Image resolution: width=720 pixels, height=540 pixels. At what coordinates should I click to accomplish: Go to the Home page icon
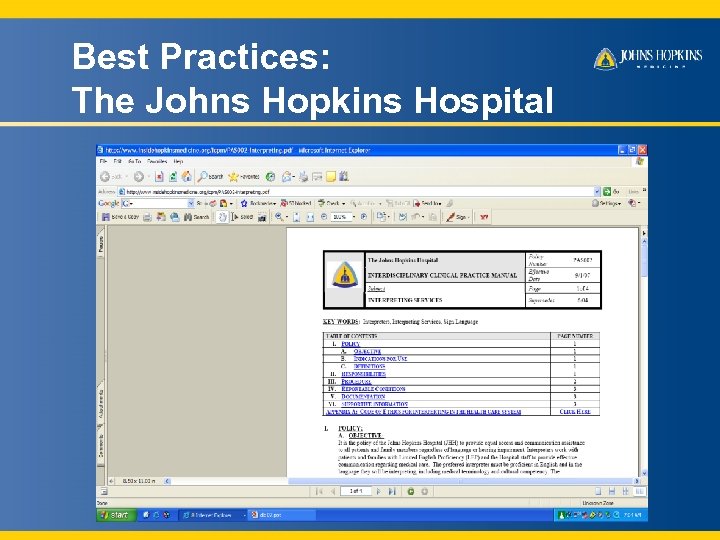click(187, 177)
